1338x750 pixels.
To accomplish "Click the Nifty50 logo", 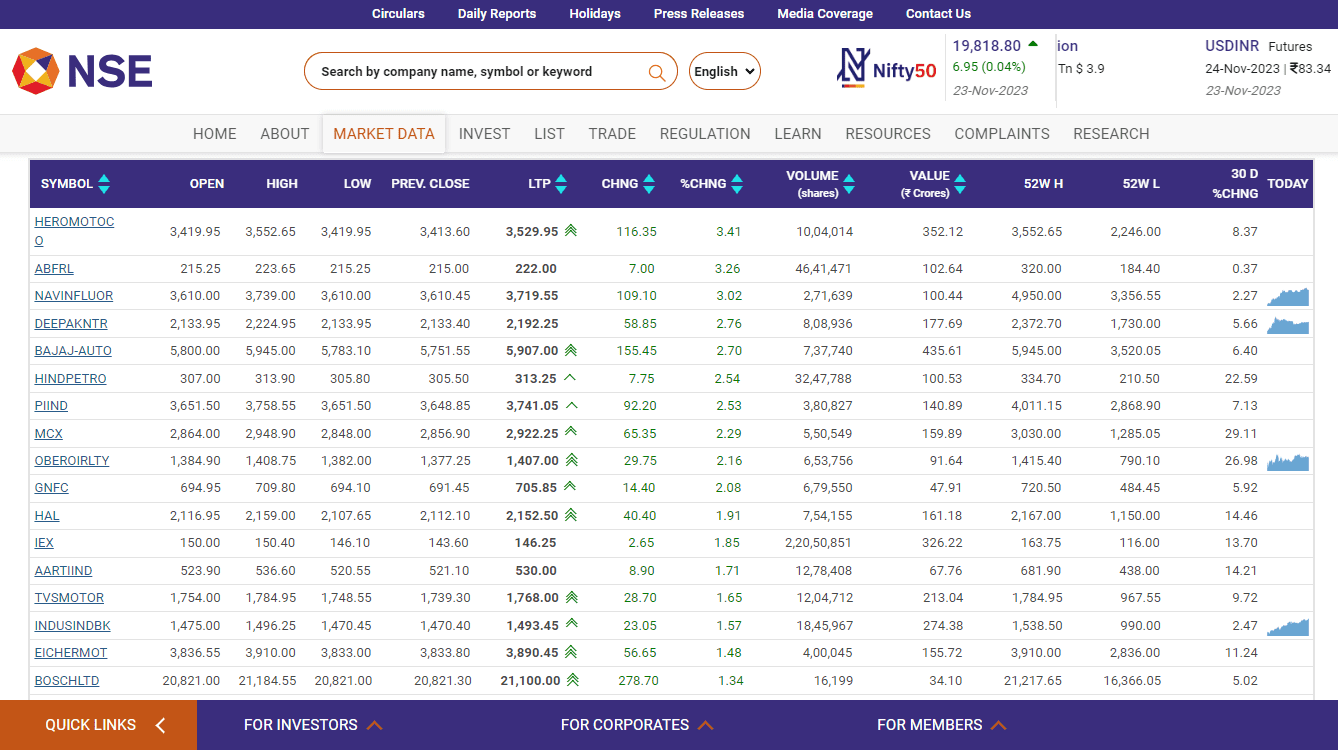I will pyautogui.click(x=887, y=68).
